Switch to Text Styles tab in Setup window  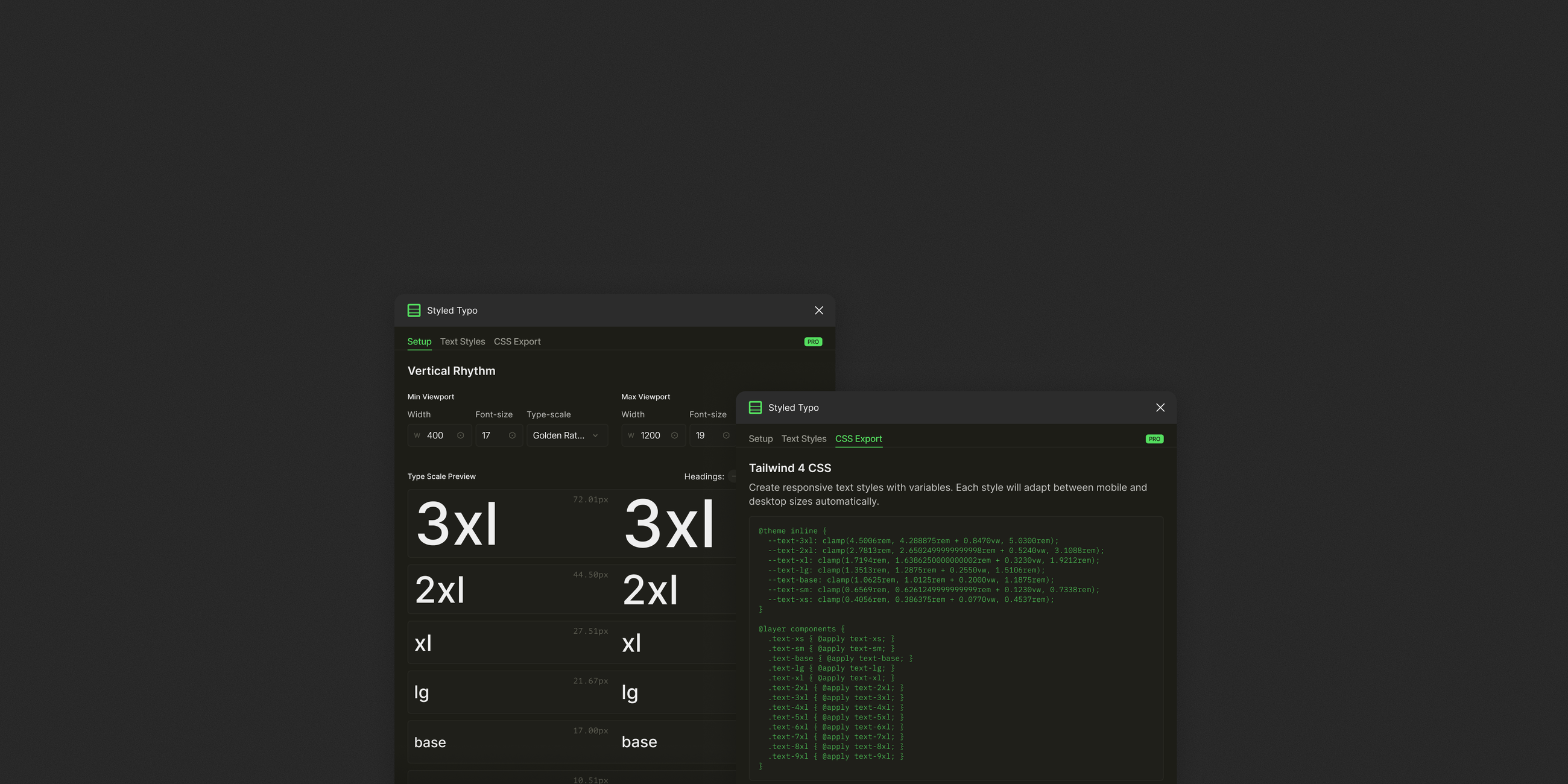462,341
